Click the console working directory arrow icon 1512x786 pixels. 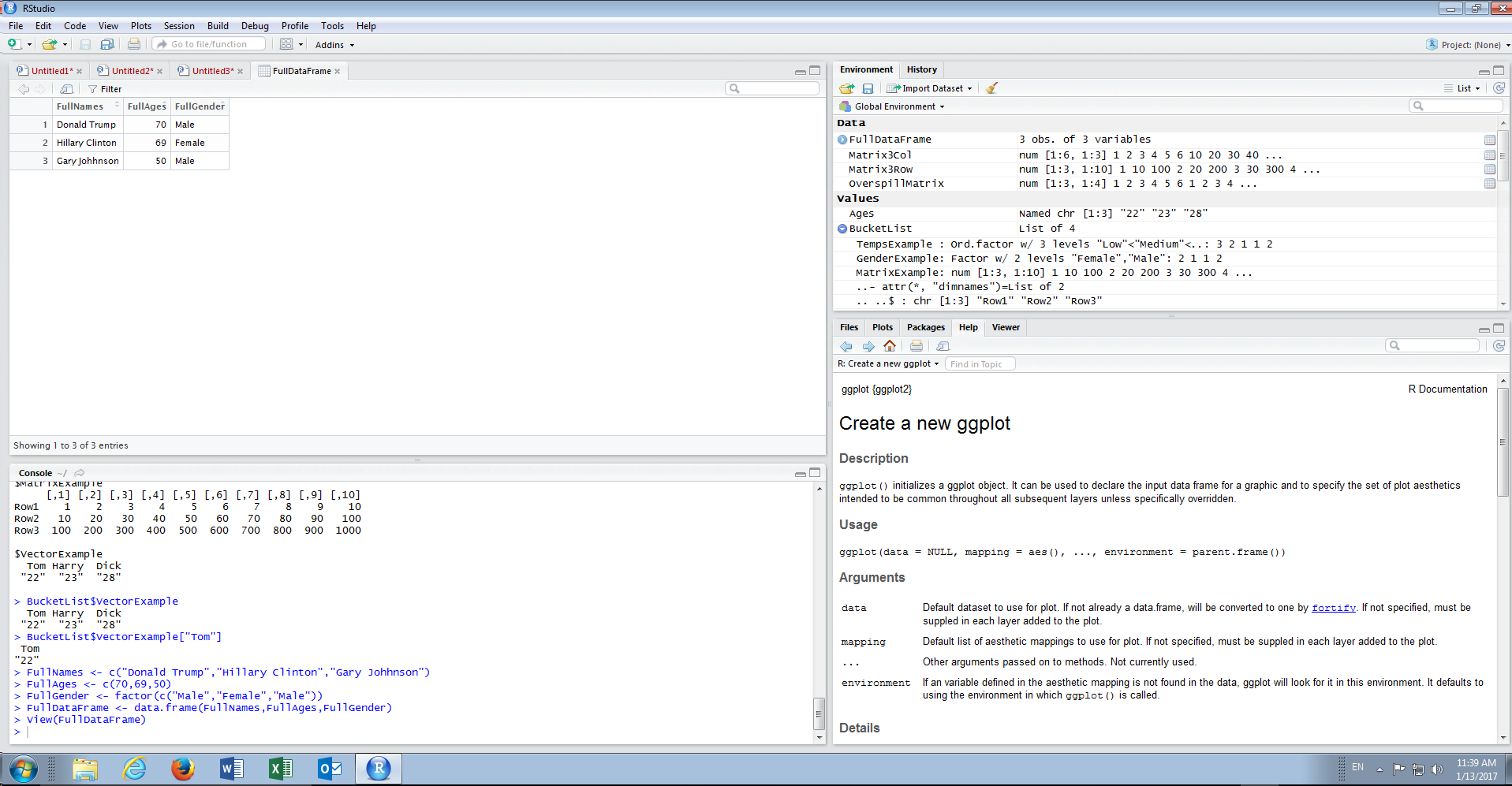[79, 473]
